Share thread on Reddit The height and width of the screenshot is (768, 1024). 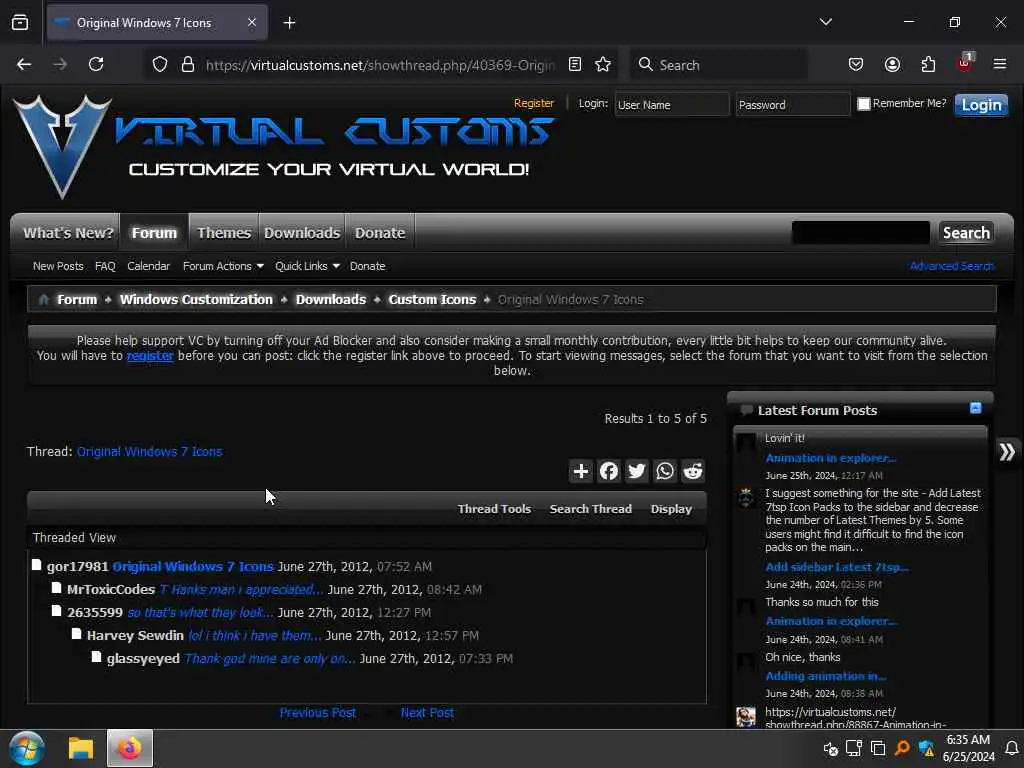[693, 471]
